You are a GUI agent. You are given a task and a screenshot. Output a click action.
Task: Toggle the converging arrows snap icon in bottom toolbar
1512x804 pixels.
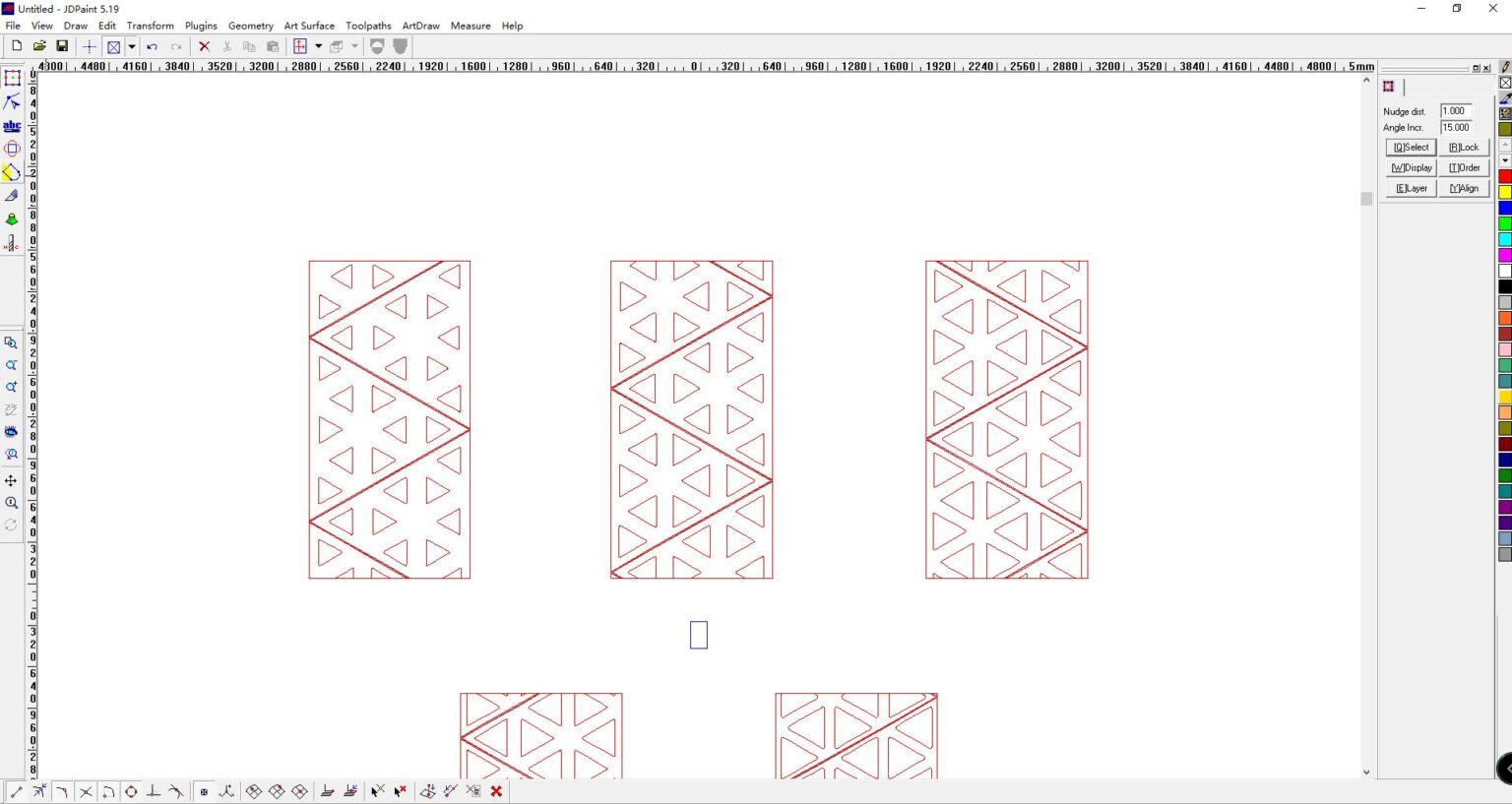tap(39, 791)
